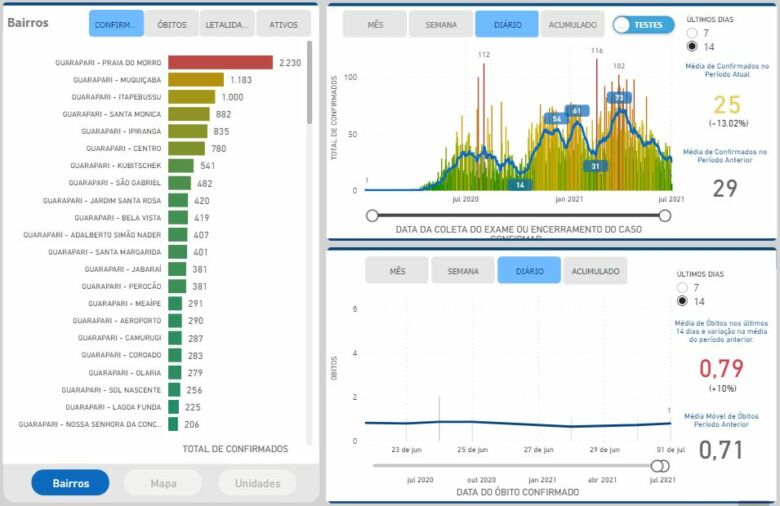
Task: Select the Letalidade tab
Action: click(x=227, y=23)
